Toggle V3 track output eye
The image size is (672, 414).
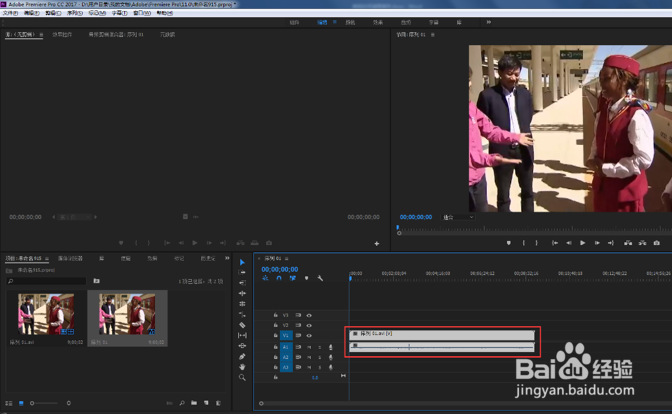click(309, 315)
